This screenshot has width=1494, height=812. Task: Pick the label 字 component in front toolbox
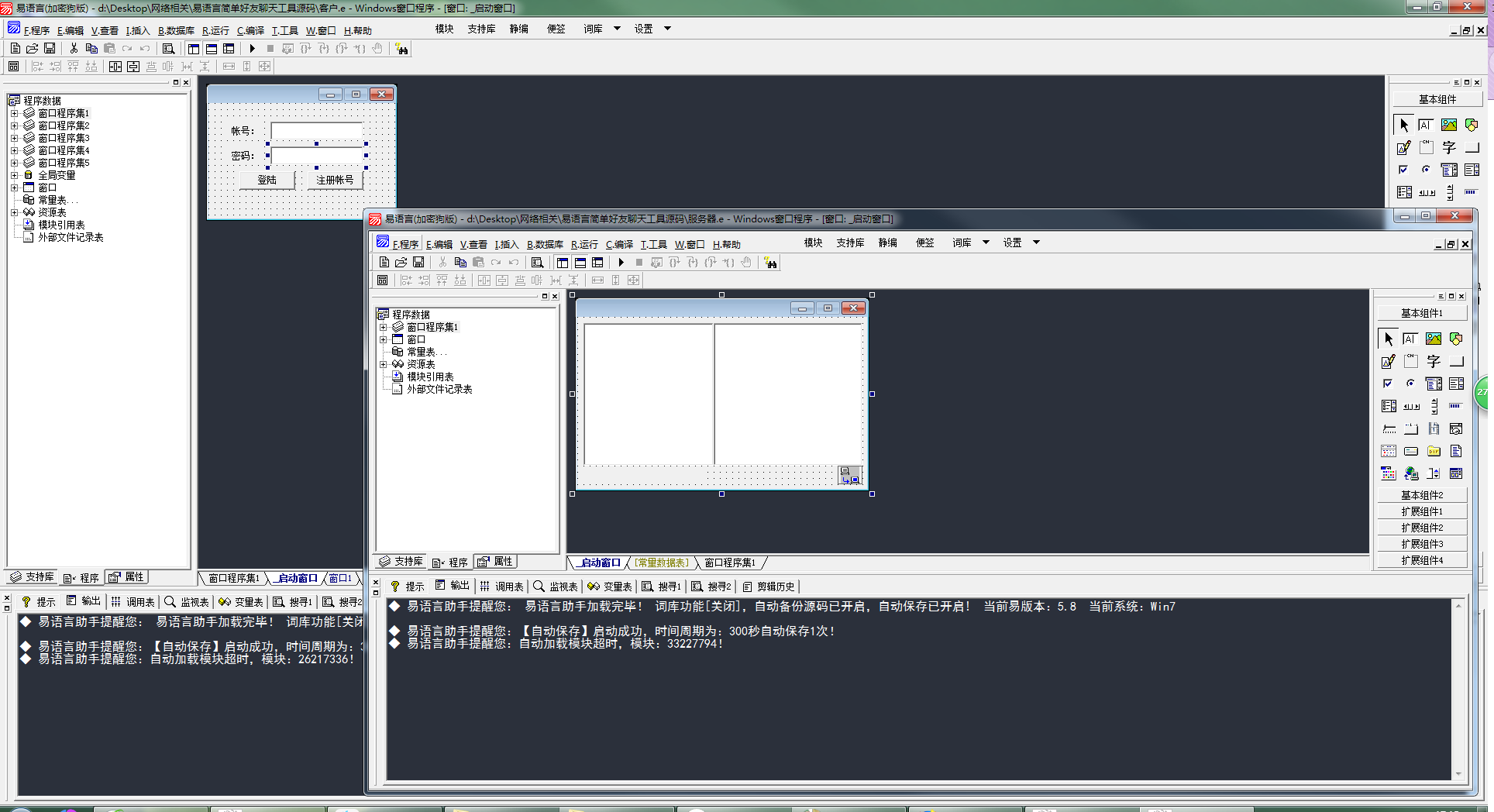1434,361
